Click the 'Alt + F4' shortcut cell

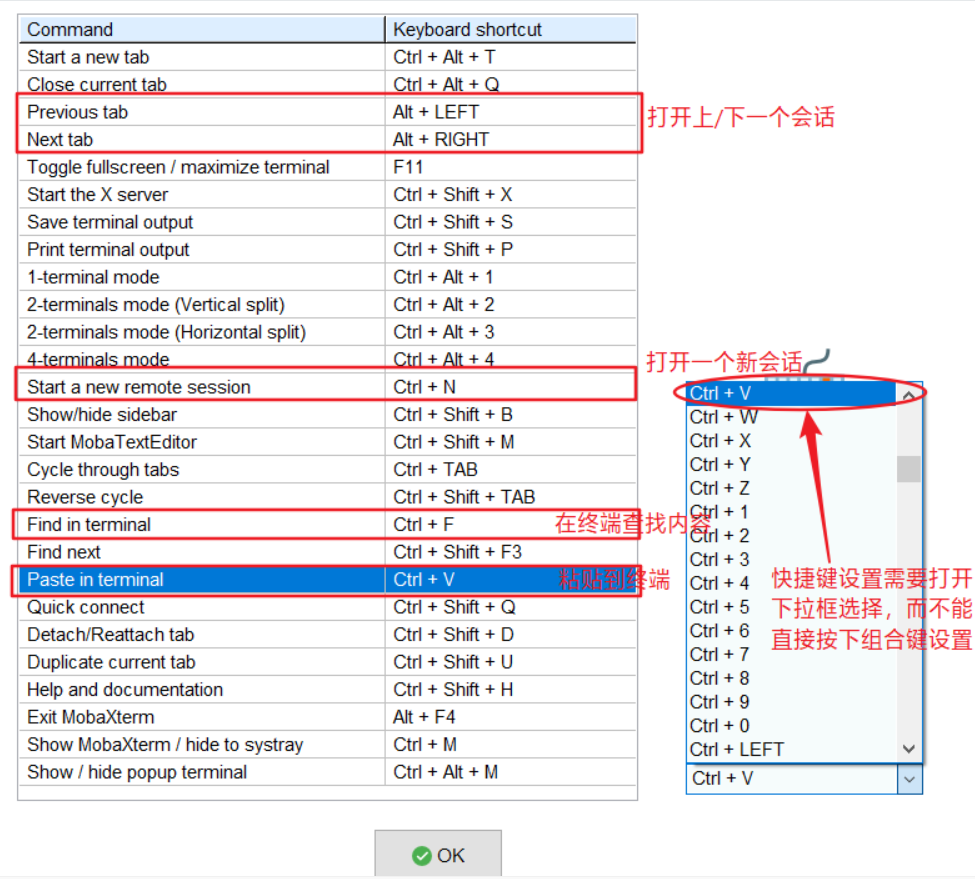[x=511, y=717]
